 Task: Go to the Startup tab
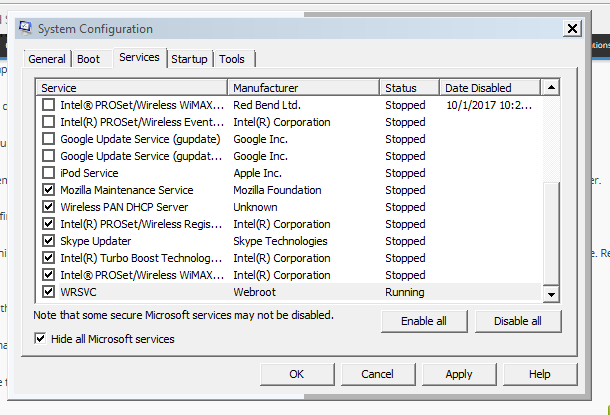(x=189, y=59)
